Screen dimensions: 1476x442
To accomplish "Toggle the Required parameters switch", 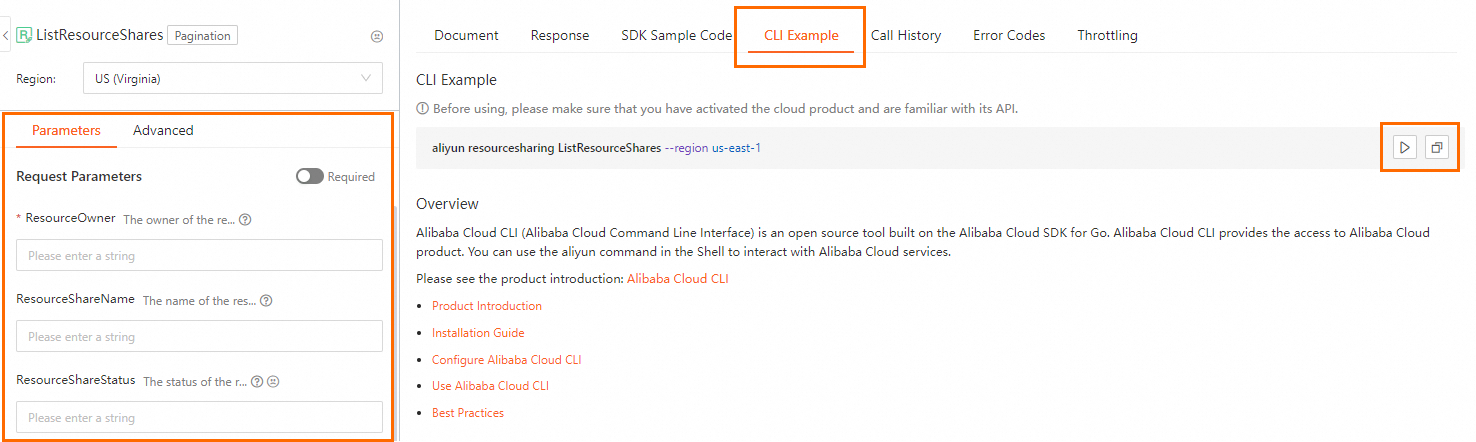I will 310,177.
